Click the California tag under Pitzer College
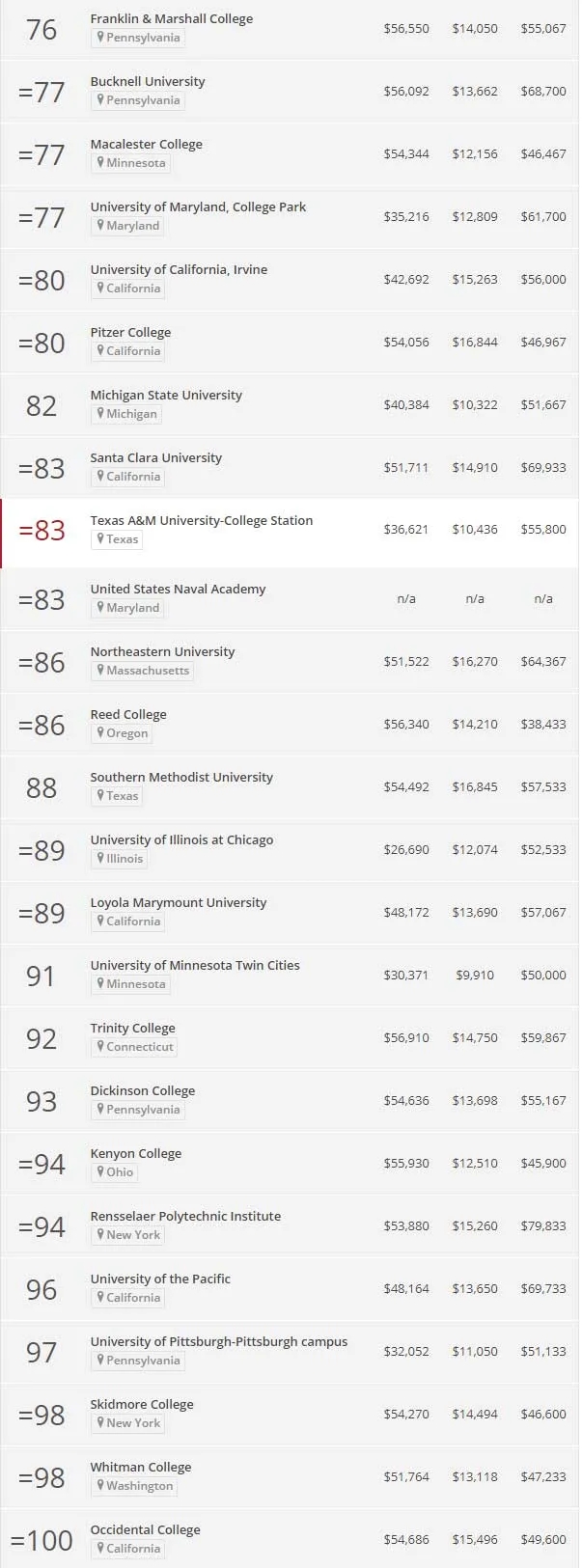 [x=133, y=351]
